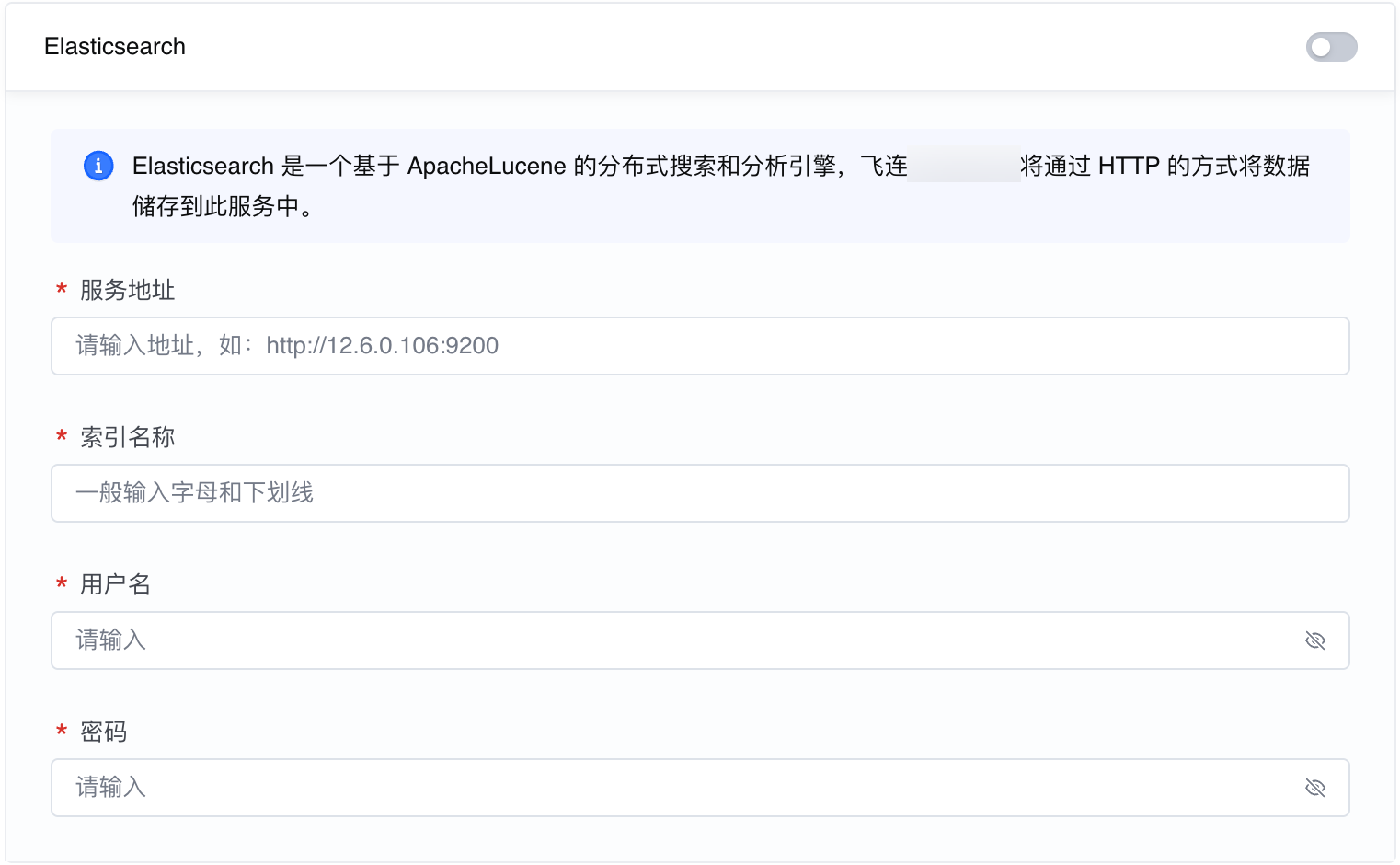Click the 密码 field label
This screenshot has width=1400, height=865.
(104, 732)
